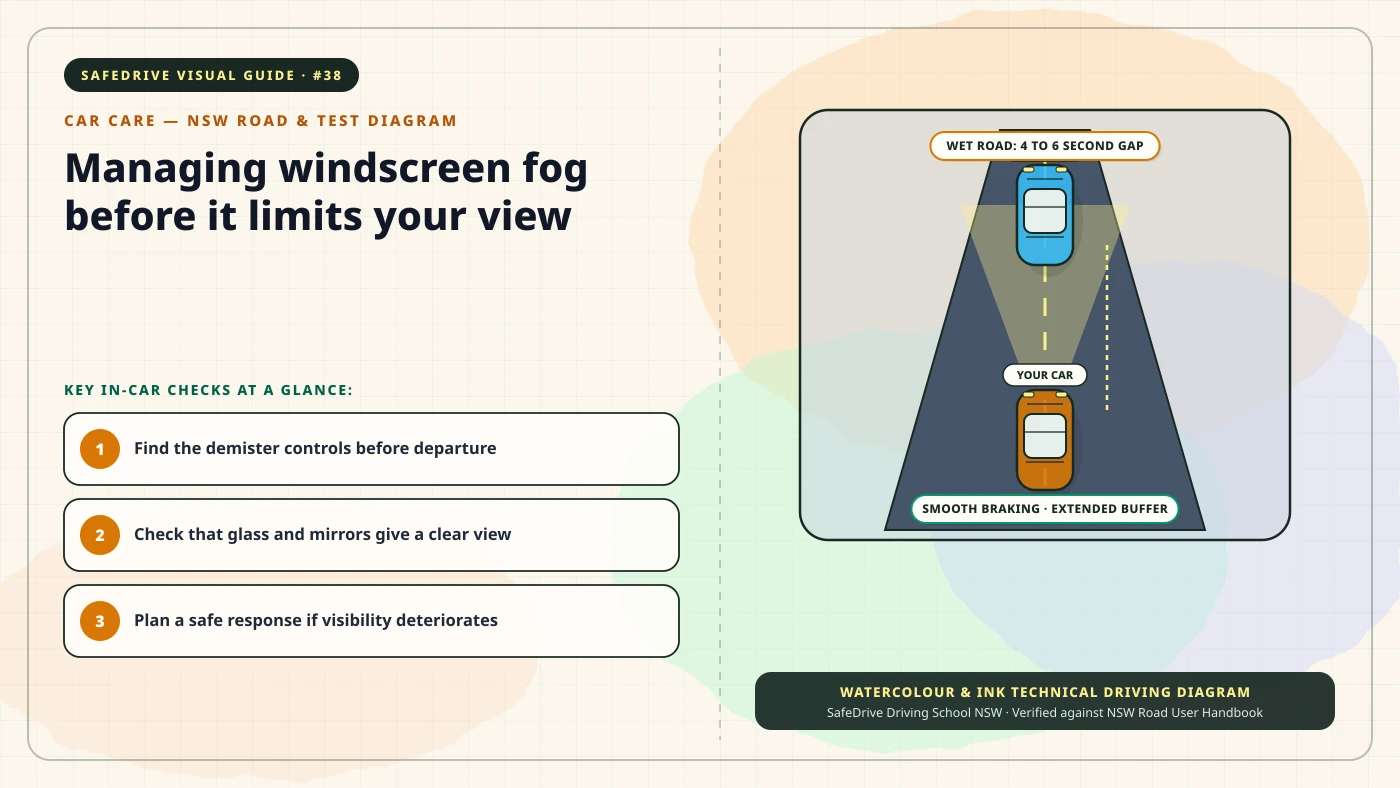Click the card 'Check that glass and mirrors give a clear view'
This screenshot has width=1400, height=788.
371,535
